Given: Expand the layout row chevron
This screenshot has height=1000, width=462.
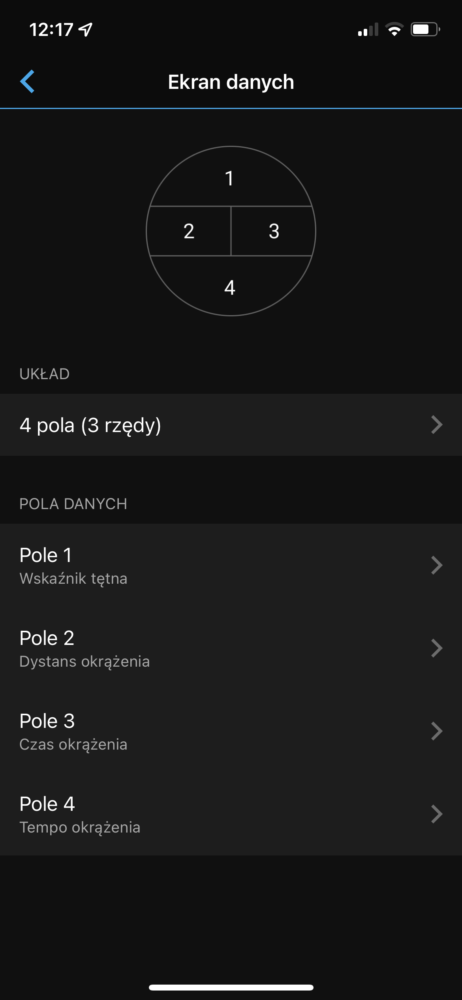Looking at the screenshot, I should [x=437, y=425].
